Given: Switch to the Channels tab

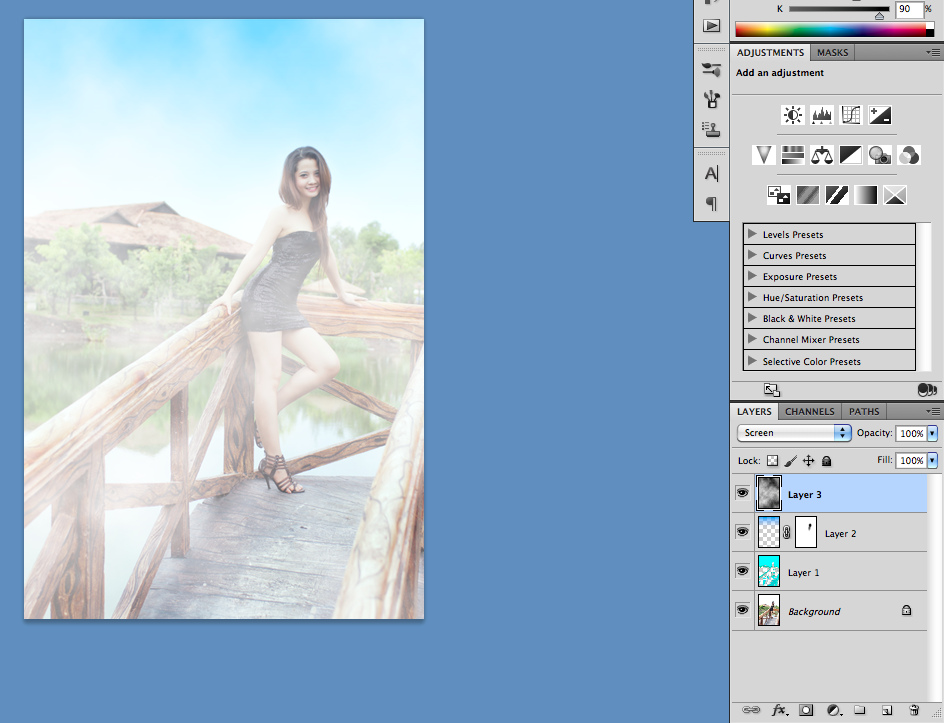Looking at the screenshot, I should [x=810, y=411].
